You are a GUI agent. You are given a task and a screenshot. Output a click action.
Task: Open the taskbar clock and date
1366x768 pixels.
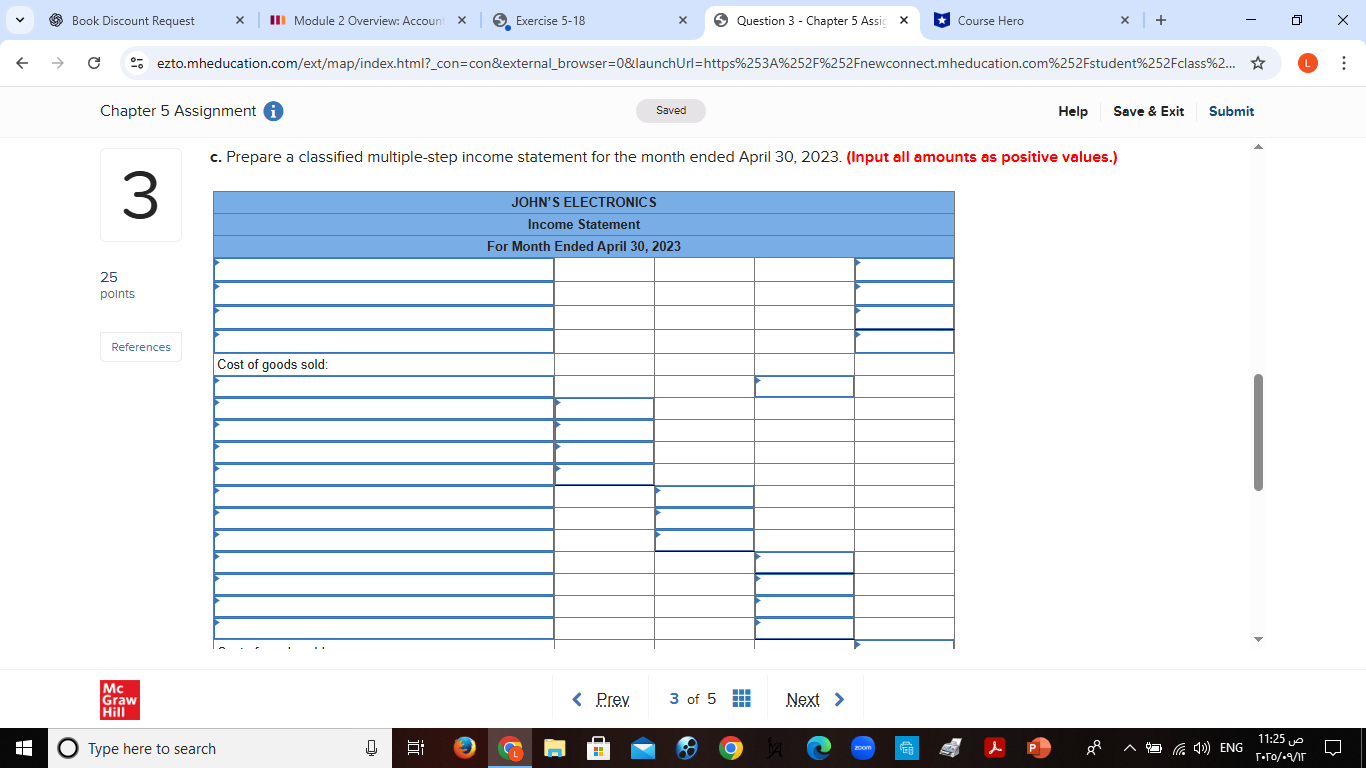point(1279,748)
